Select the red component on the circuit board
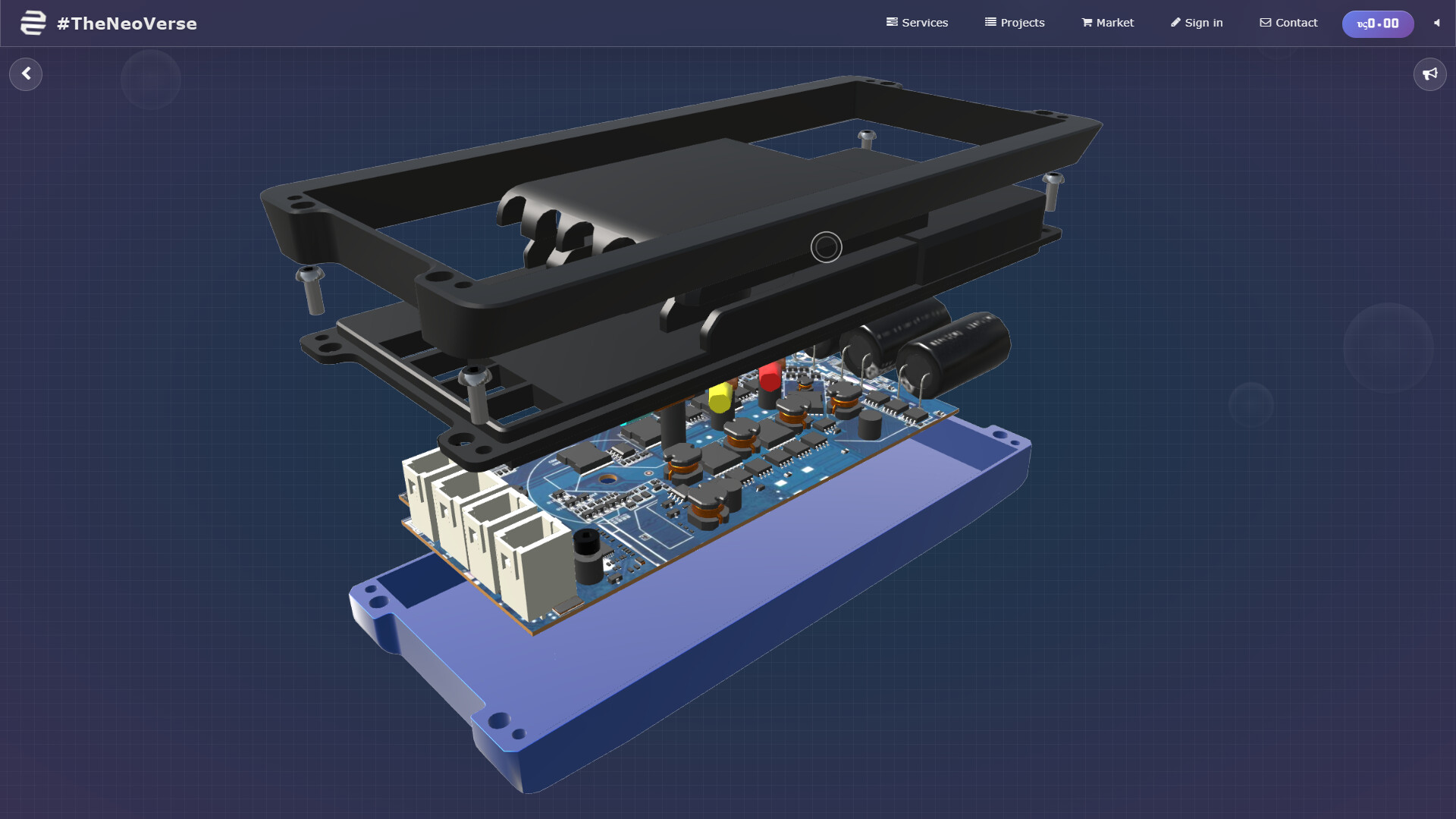 click(x=770, y=376)
